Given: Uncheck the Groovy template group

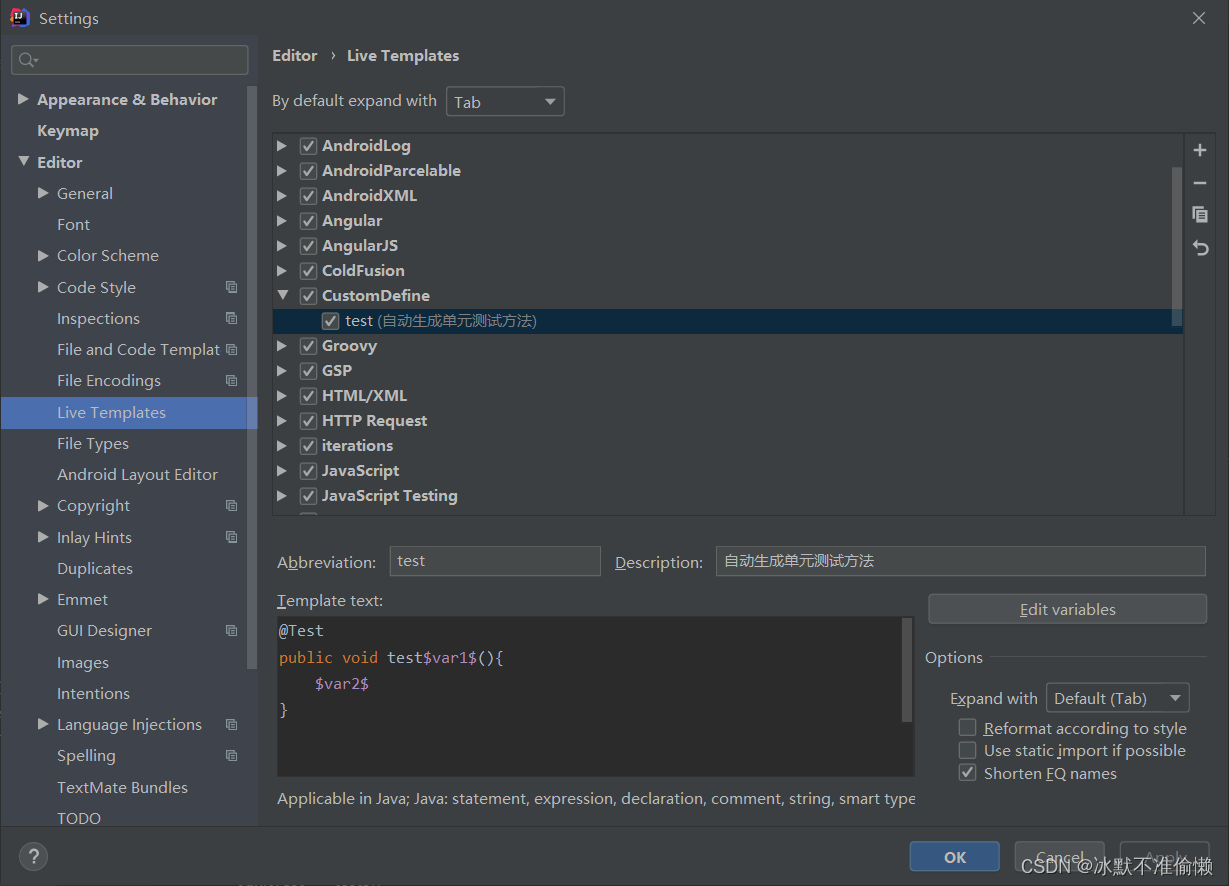Looking at the screenshot, I should (x=308, y=346).
